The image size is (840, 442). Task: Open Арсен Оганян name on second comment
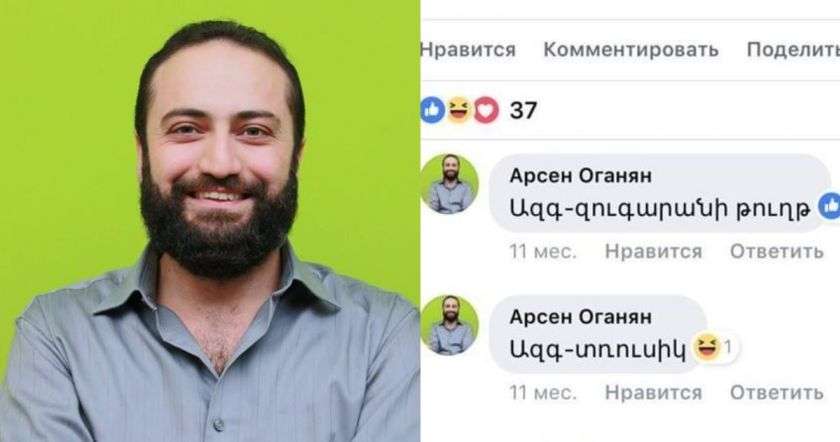pos(581,317)
